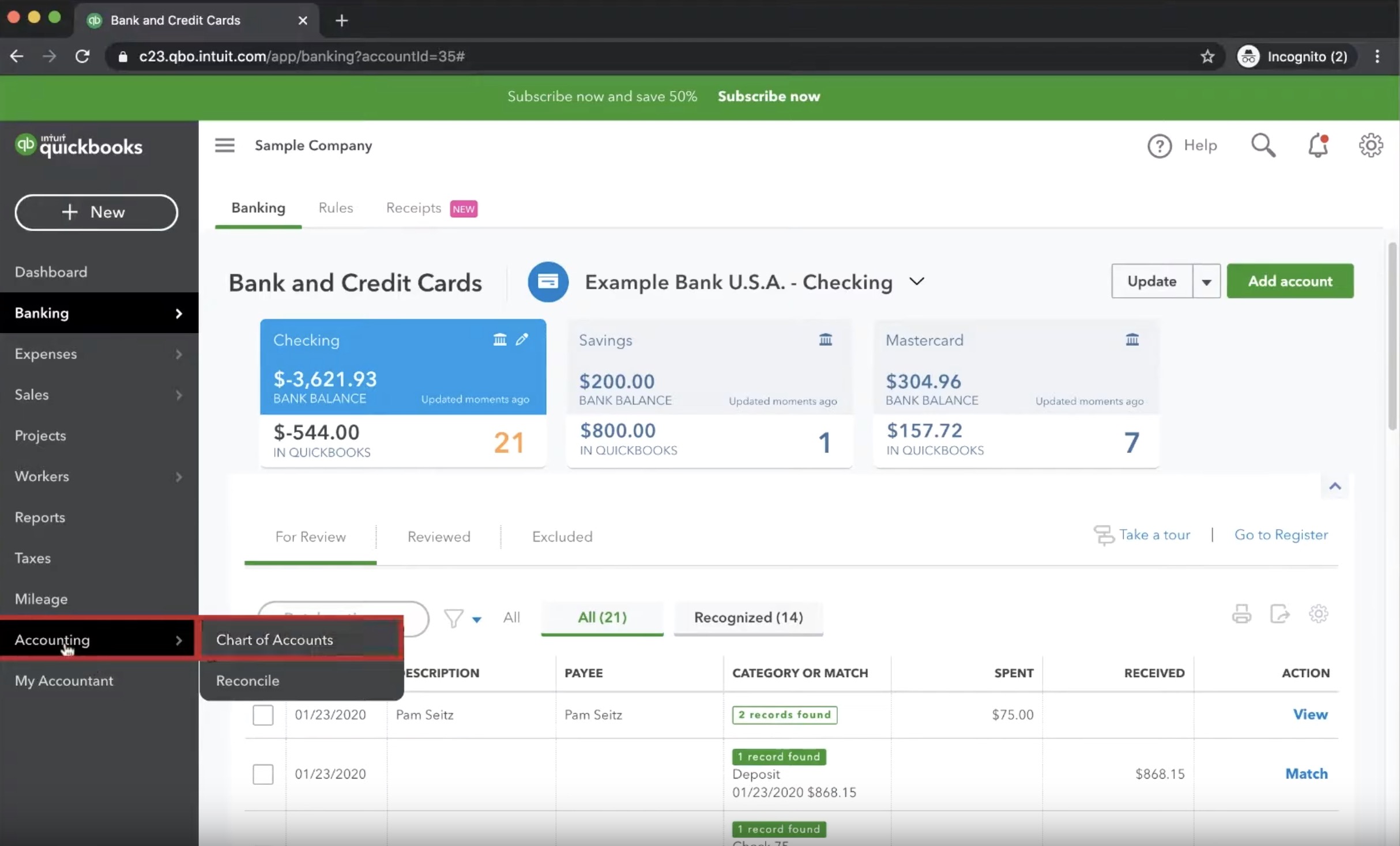
Task: Collapse the account cards with the chevron arrow
Action: pyautogui.click(x=1335, y=486)
